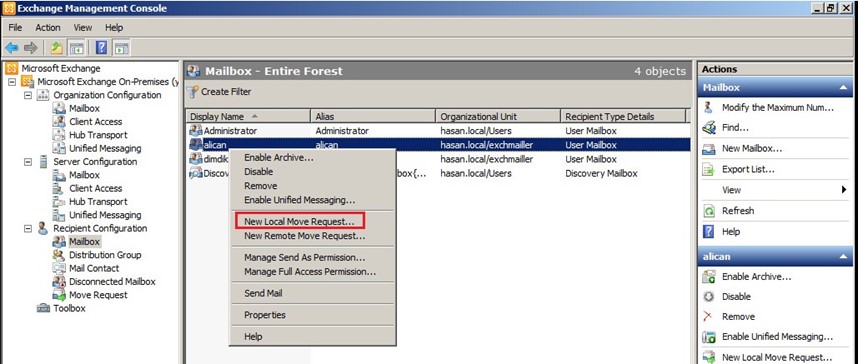Image resolution: width=858 pixels, height=364 pixels.
Task: Open Unified Messaging under Server Configuration
Action: click(105, 215)
